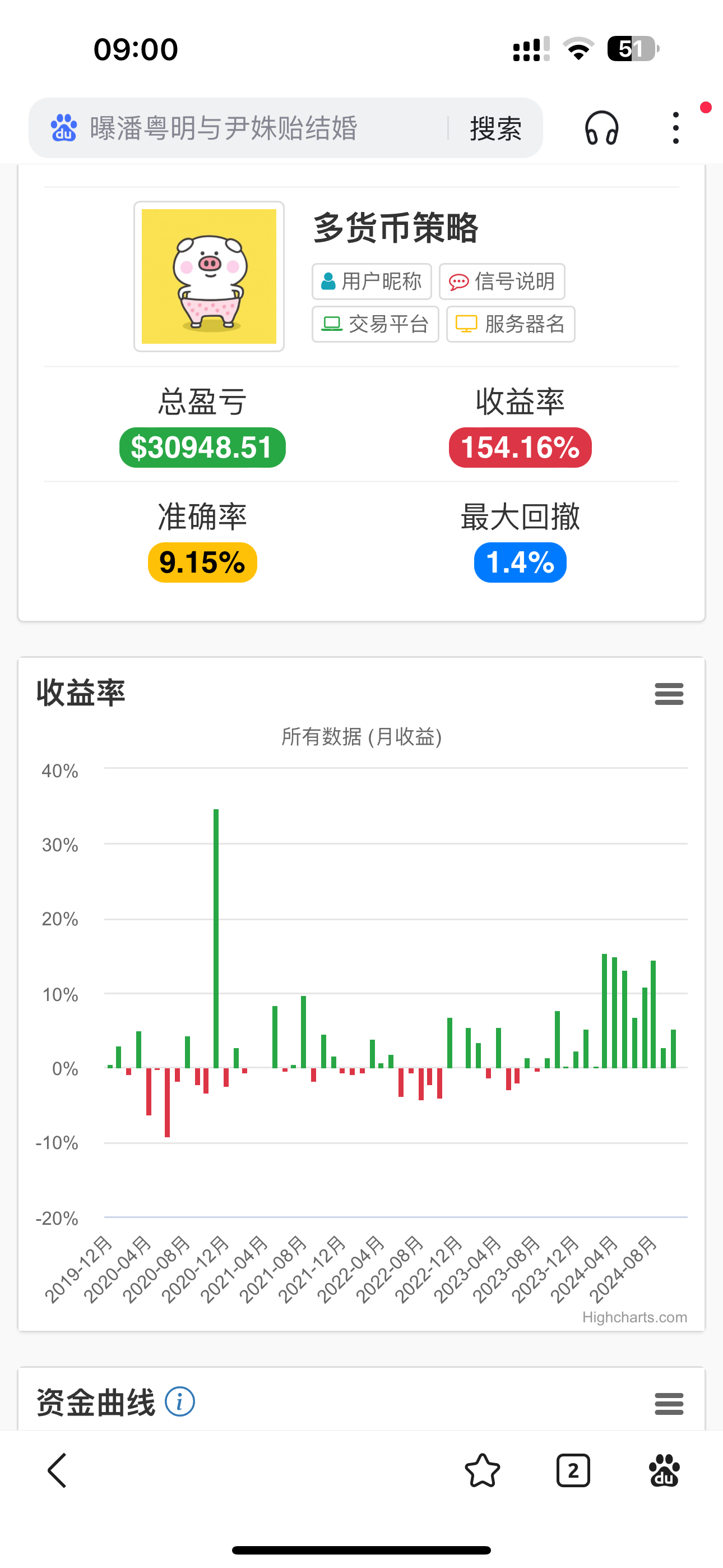Open the 资金曲线 chart hamburger menu
This screenshot has height=1568, width=723.
tap(669, 1404)
